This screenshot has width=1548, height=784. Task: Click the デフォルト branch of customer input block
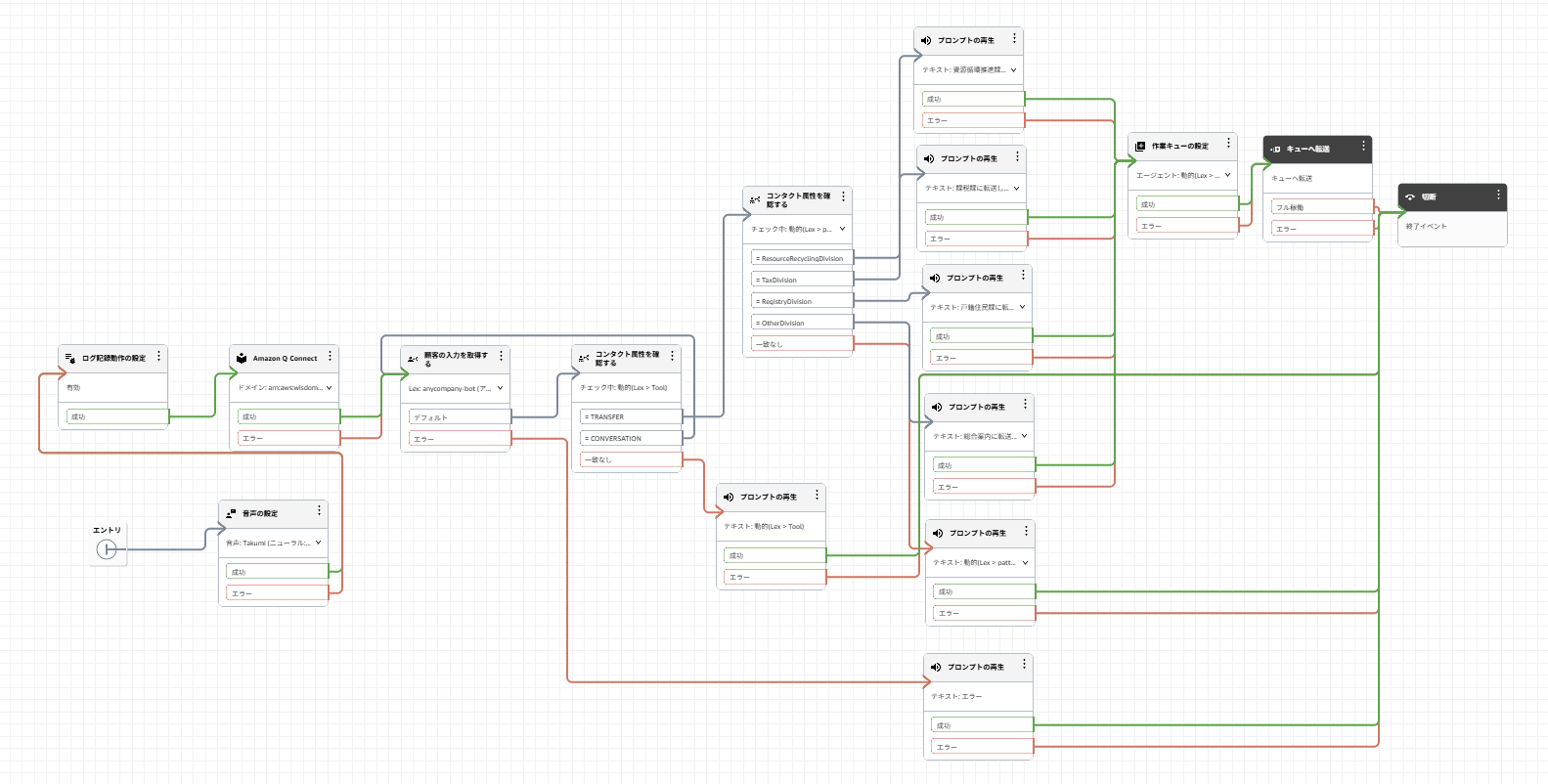pyautogui.click(x=460, y=417)
